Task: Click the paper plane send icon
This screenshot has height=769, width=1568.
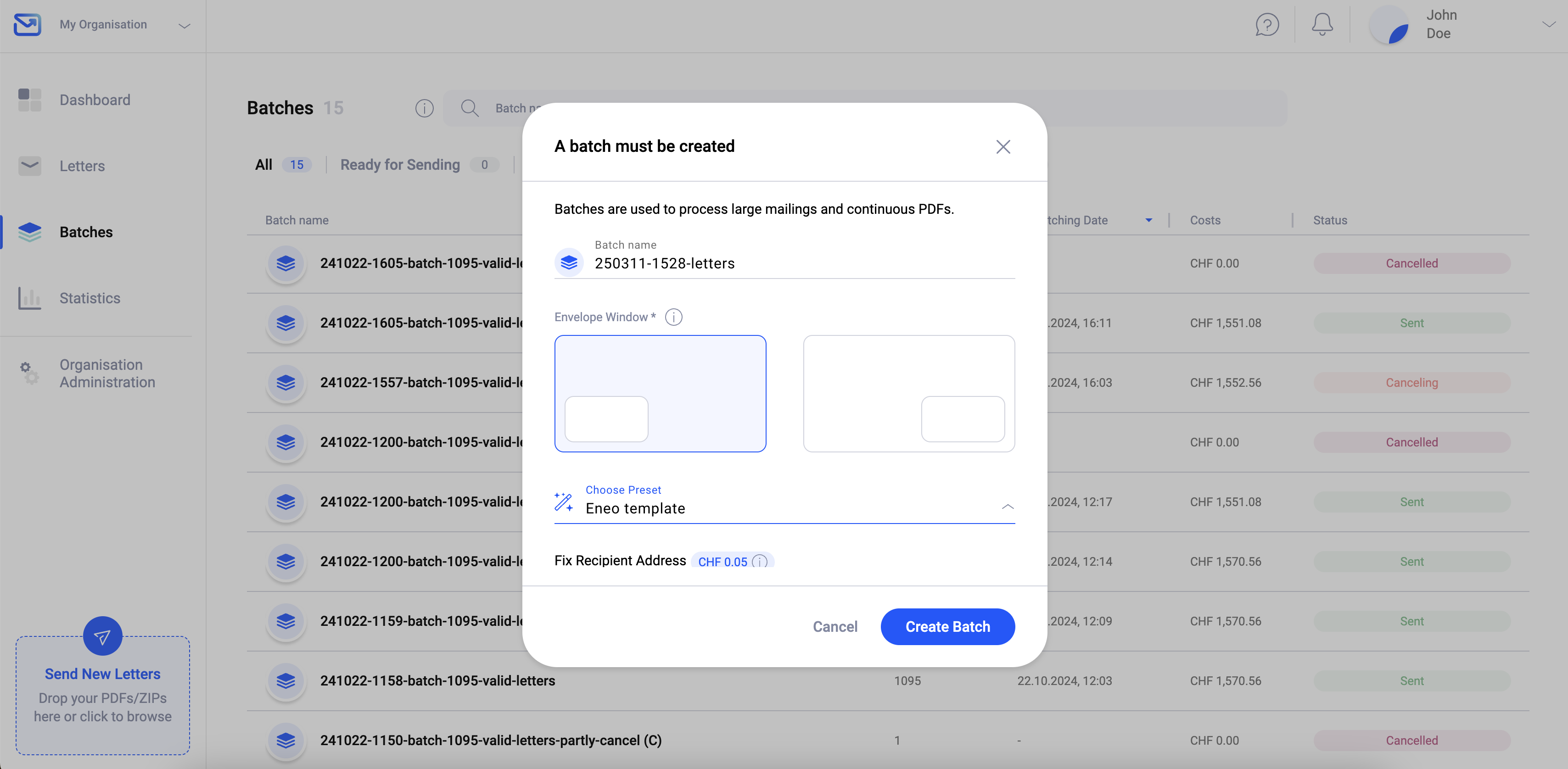Action: 102,636
